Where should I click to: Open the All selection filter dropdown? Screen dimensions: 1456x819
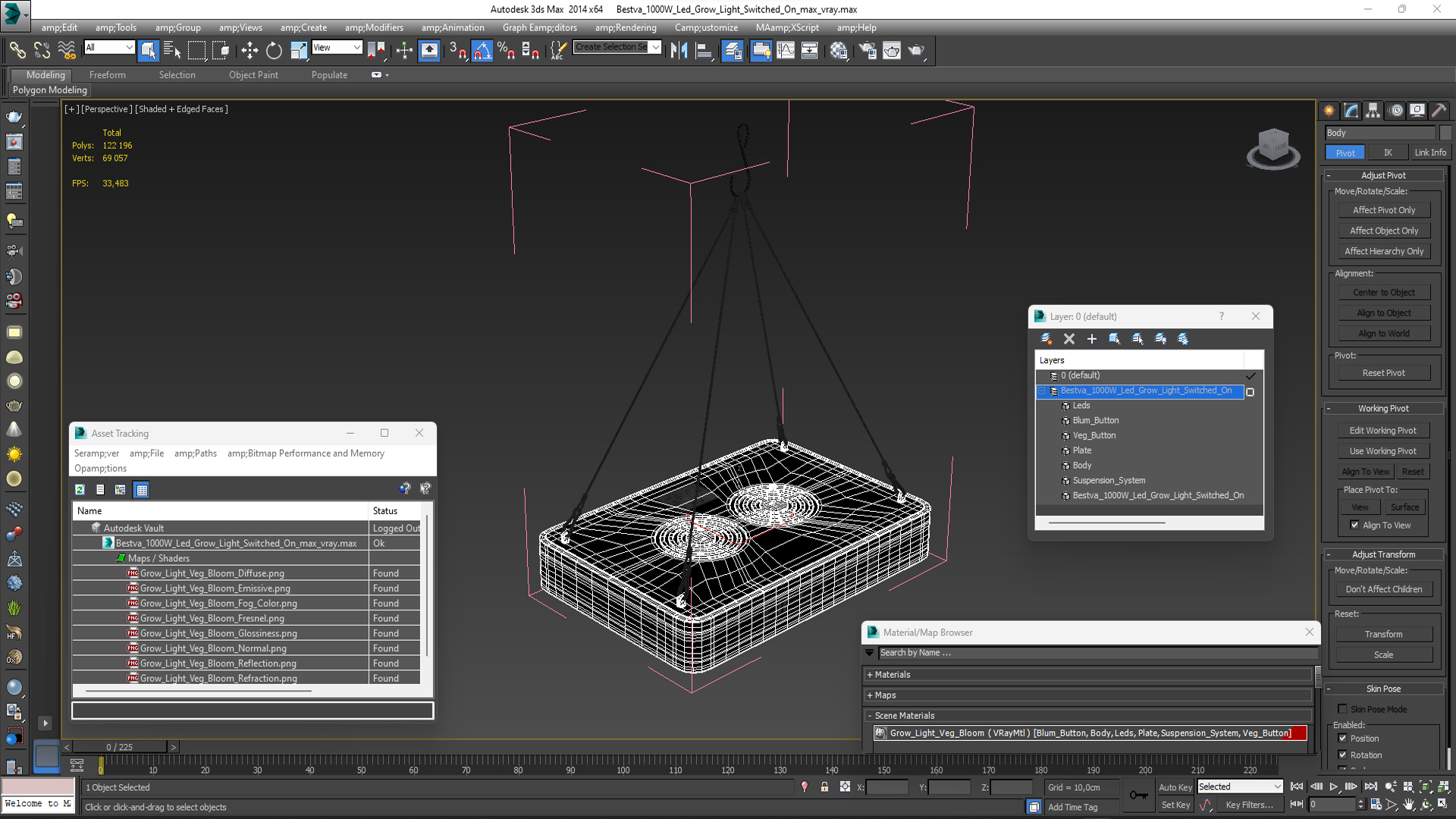(109, 48)
